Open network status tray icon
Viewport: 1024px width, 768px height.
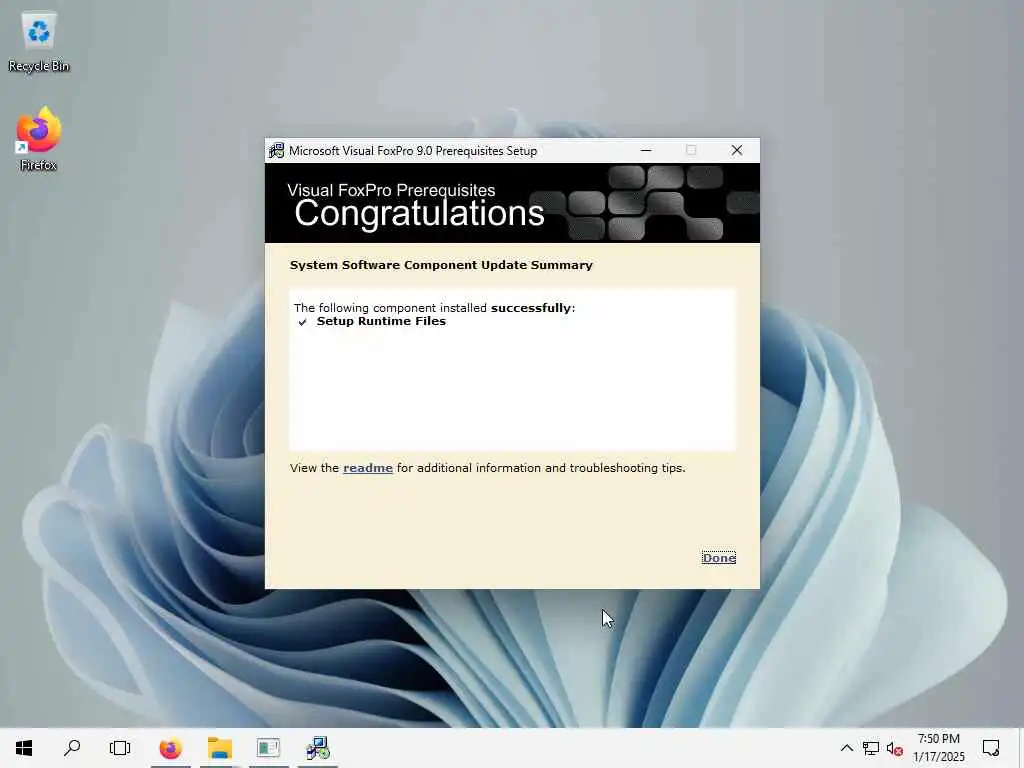(x=871, y=748)
